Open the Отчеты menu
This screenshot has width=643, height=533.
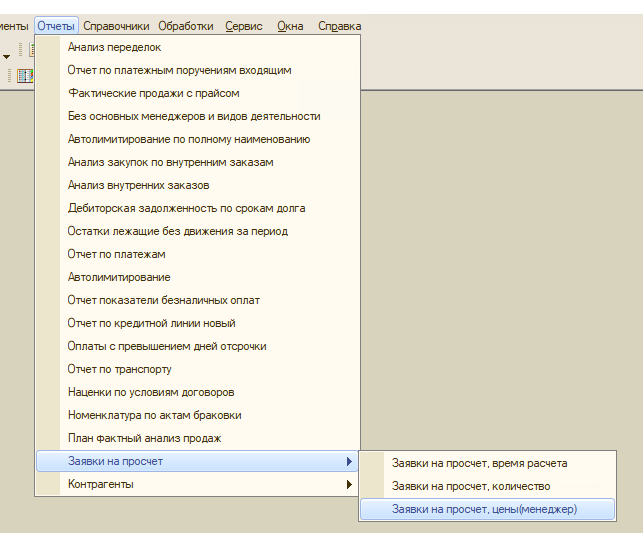tap(56, 26)
